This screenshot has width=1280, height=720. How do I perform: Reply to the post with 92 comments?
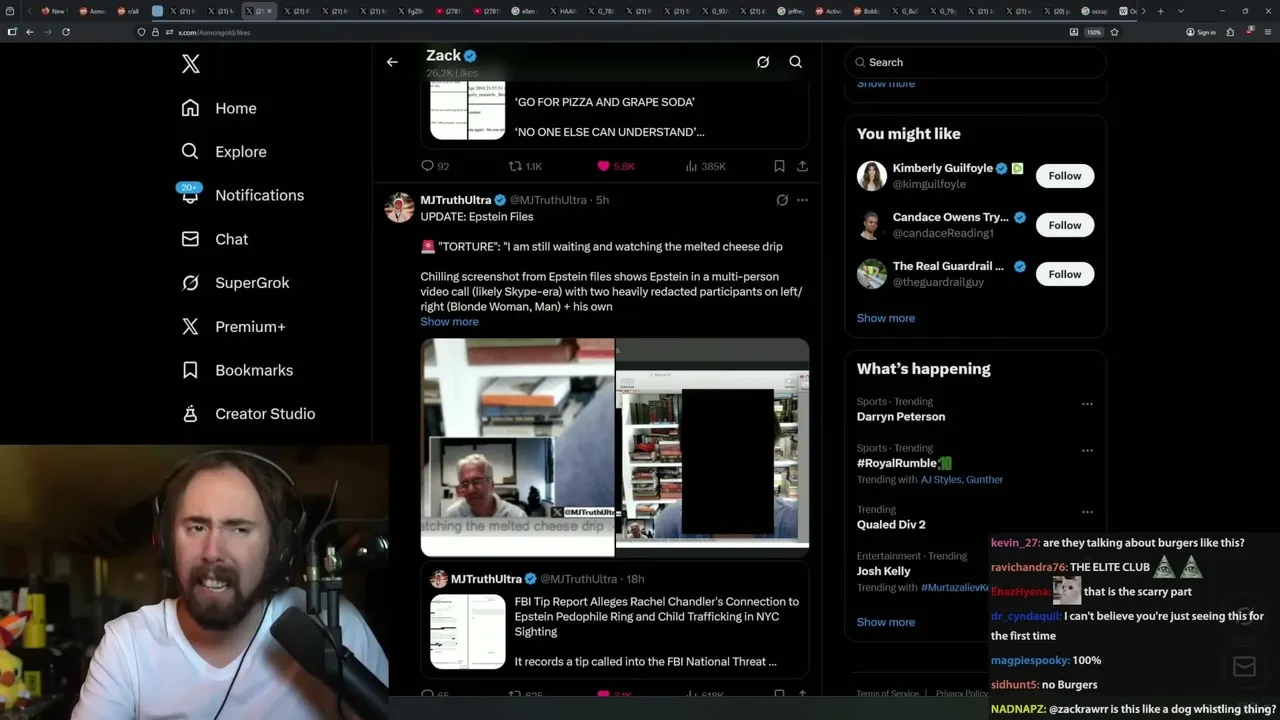pyautogui.click(x=435, y=166)
